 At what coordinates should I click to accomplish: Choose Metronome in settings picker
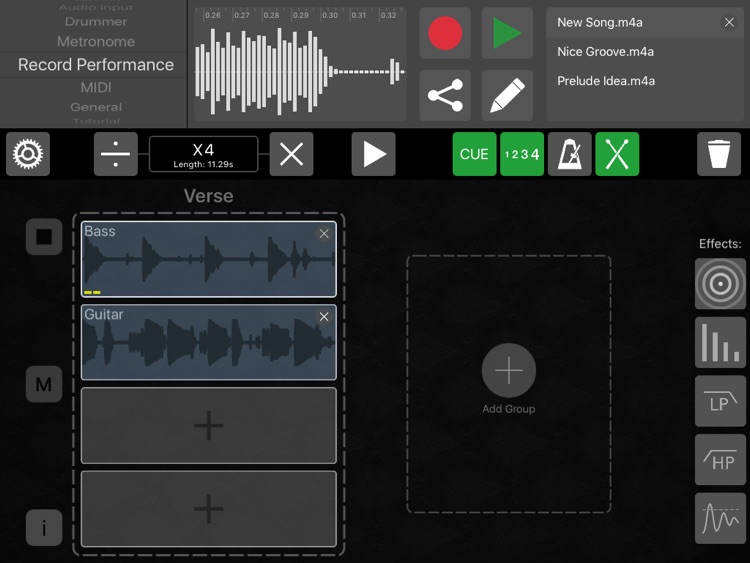(x=96, y=42)
